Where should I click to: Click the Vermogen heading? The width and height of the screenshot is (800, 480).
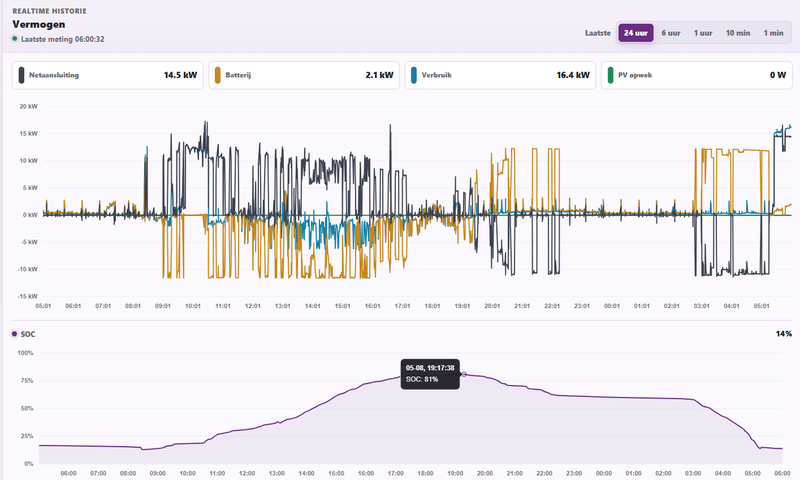(39, 24)
